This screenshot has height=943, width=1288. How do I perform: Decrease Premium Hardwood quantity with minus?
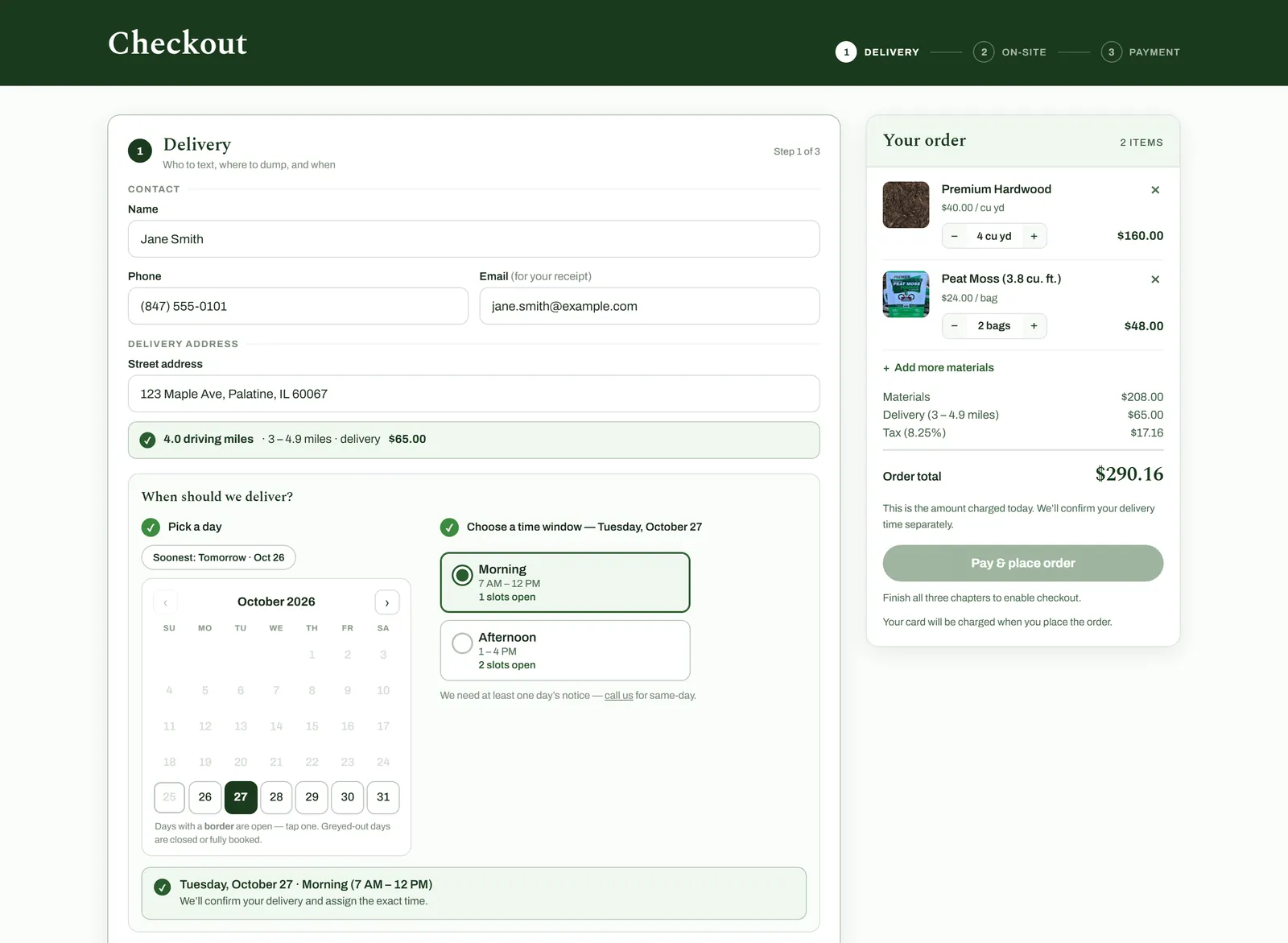pos(955,236)
